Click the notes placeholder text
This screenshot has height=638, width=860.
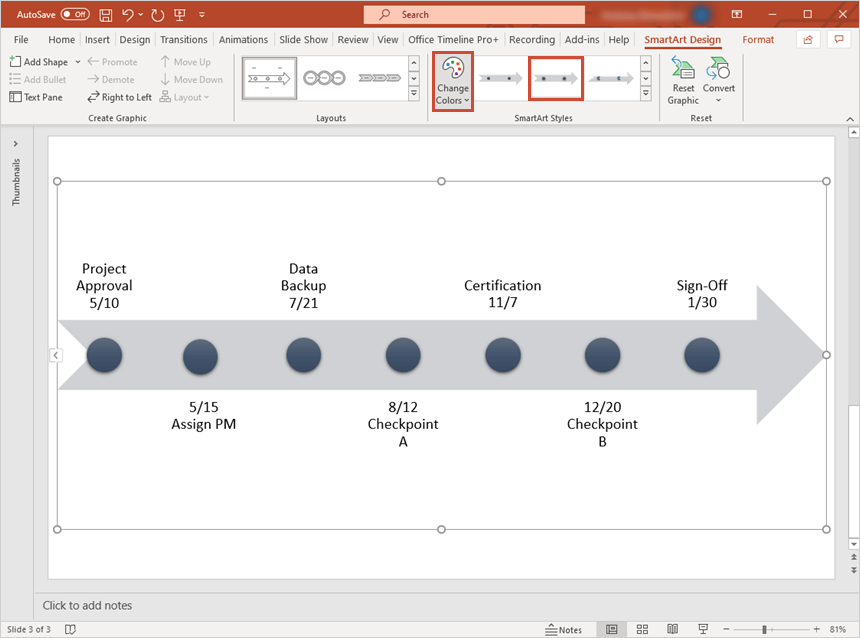pos(89,605)
